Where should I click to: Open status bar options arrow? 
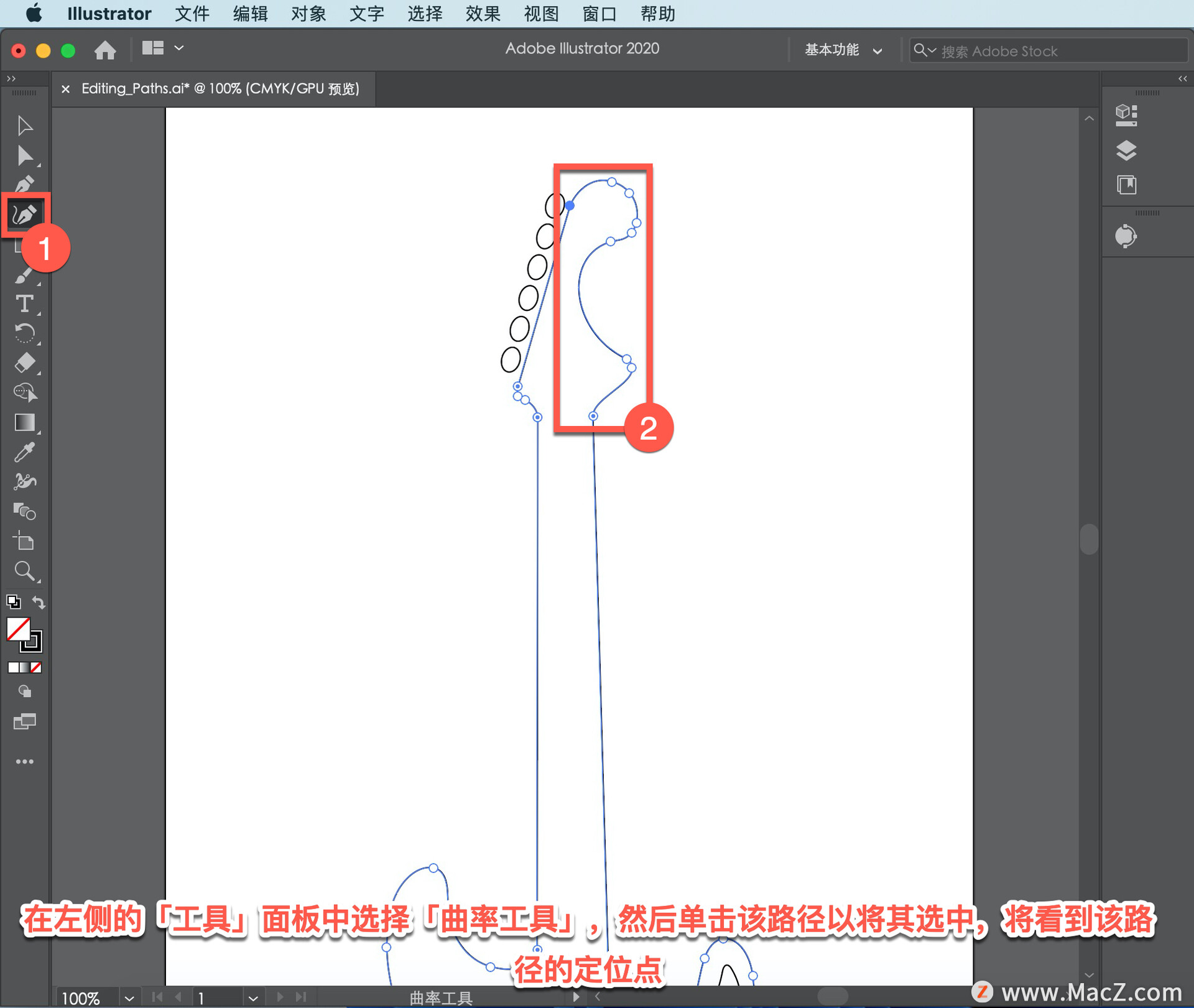click(576, 996)
